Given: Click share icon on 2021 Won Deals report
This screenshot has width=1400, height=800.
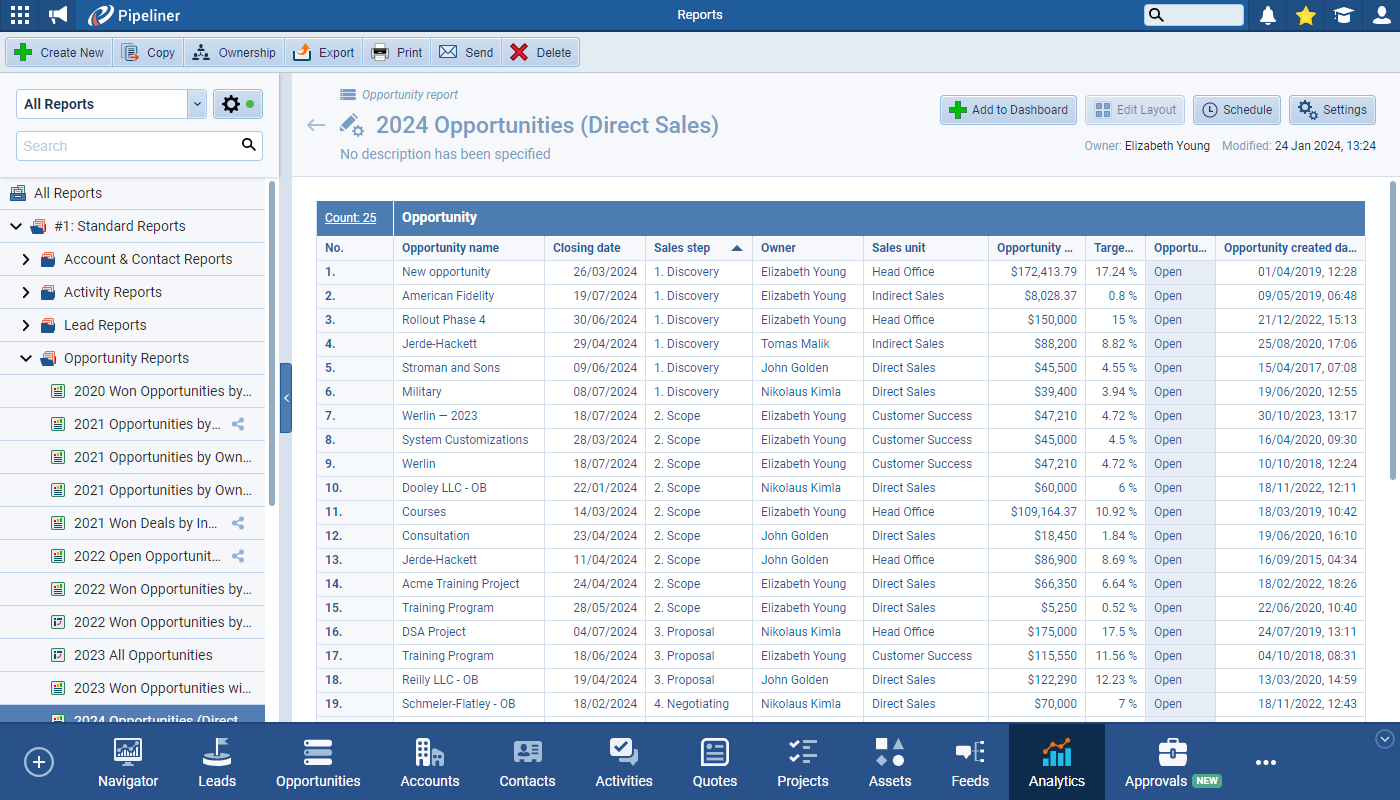Looking at the screenshot, I should (238, 523).
